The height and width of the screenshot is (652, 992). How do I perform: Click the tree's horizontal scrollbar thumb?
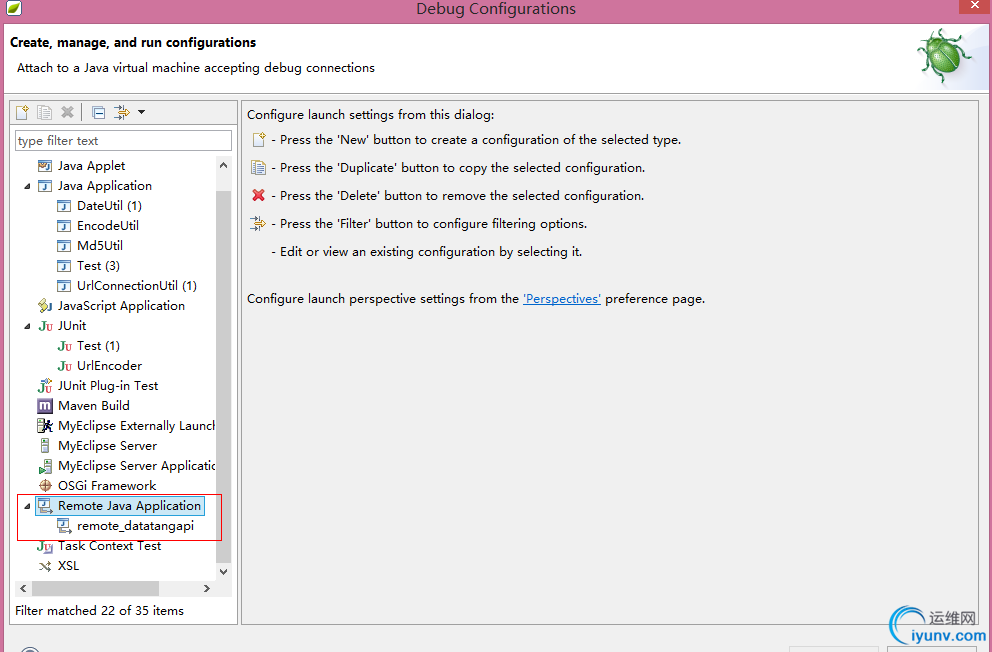pos(96,588)
